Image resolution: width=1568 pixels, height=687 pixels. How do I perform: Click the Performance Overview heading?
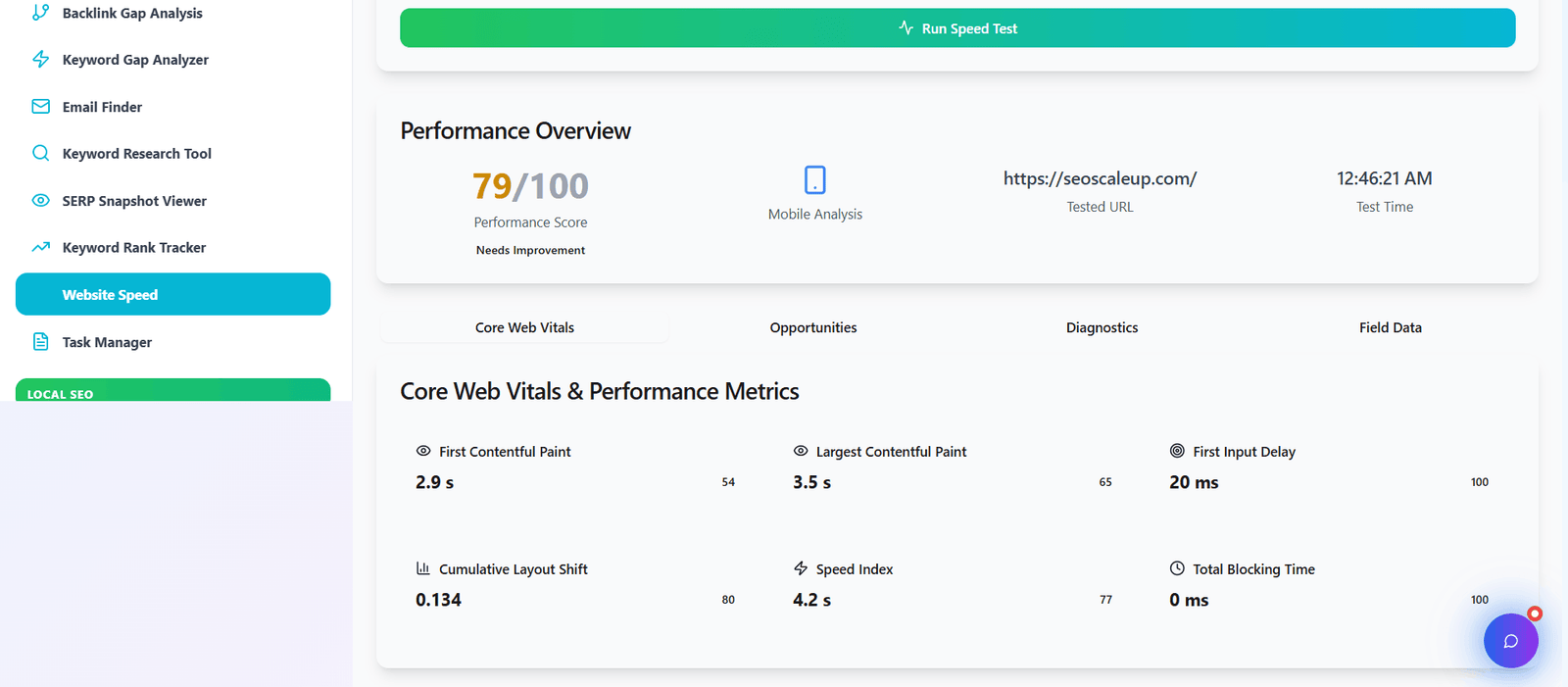[515, 130]
